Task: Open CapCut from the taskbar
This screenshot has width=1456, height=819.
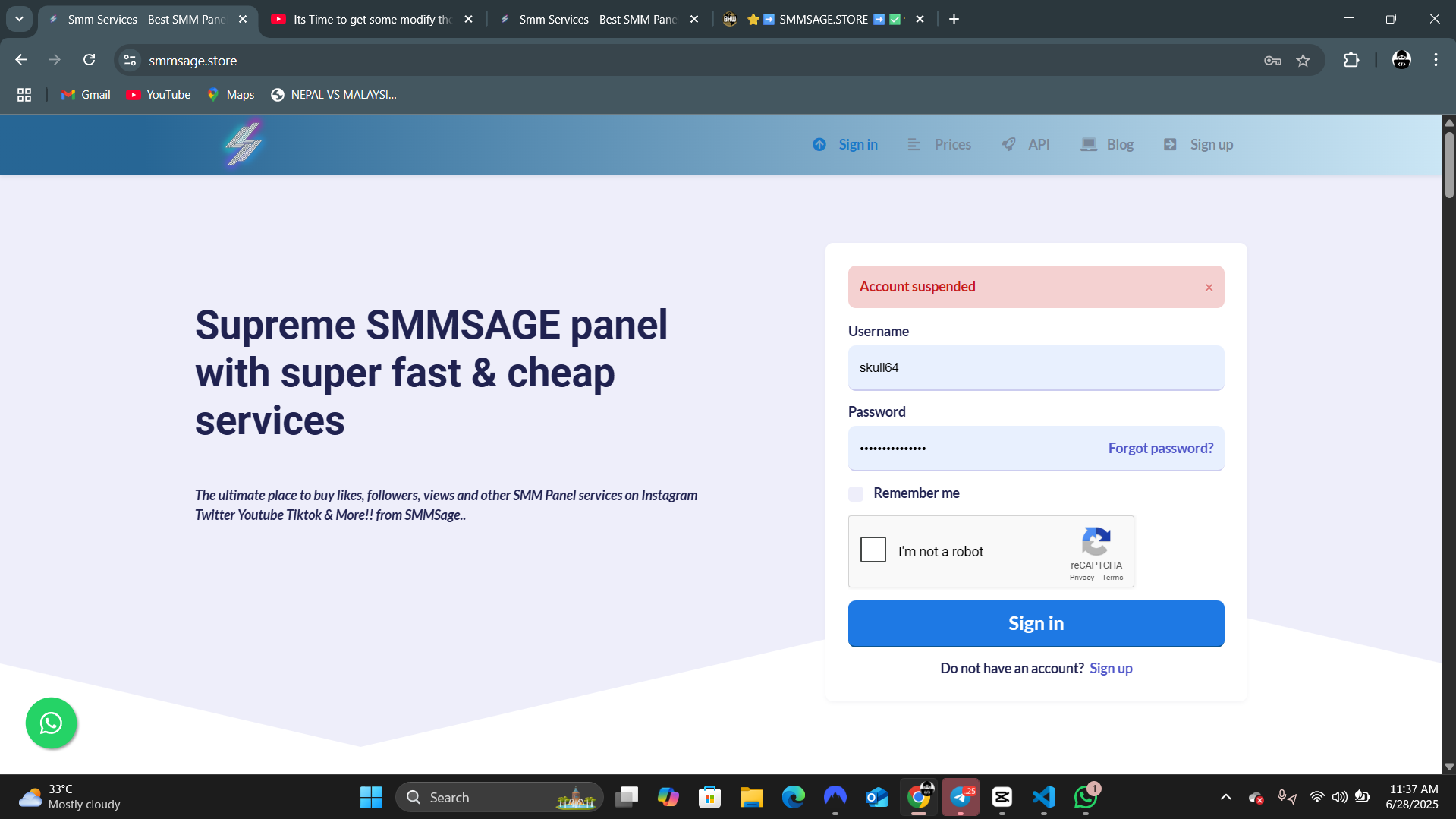Action: [x=1002, y=797]
